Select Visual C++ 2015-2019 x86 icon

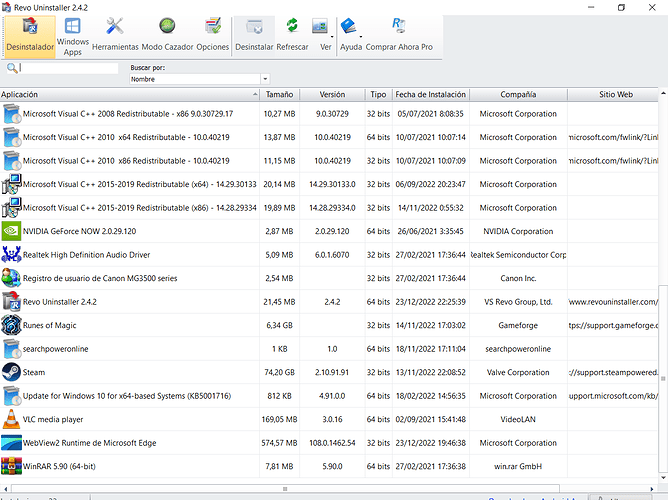coord(12,207)
